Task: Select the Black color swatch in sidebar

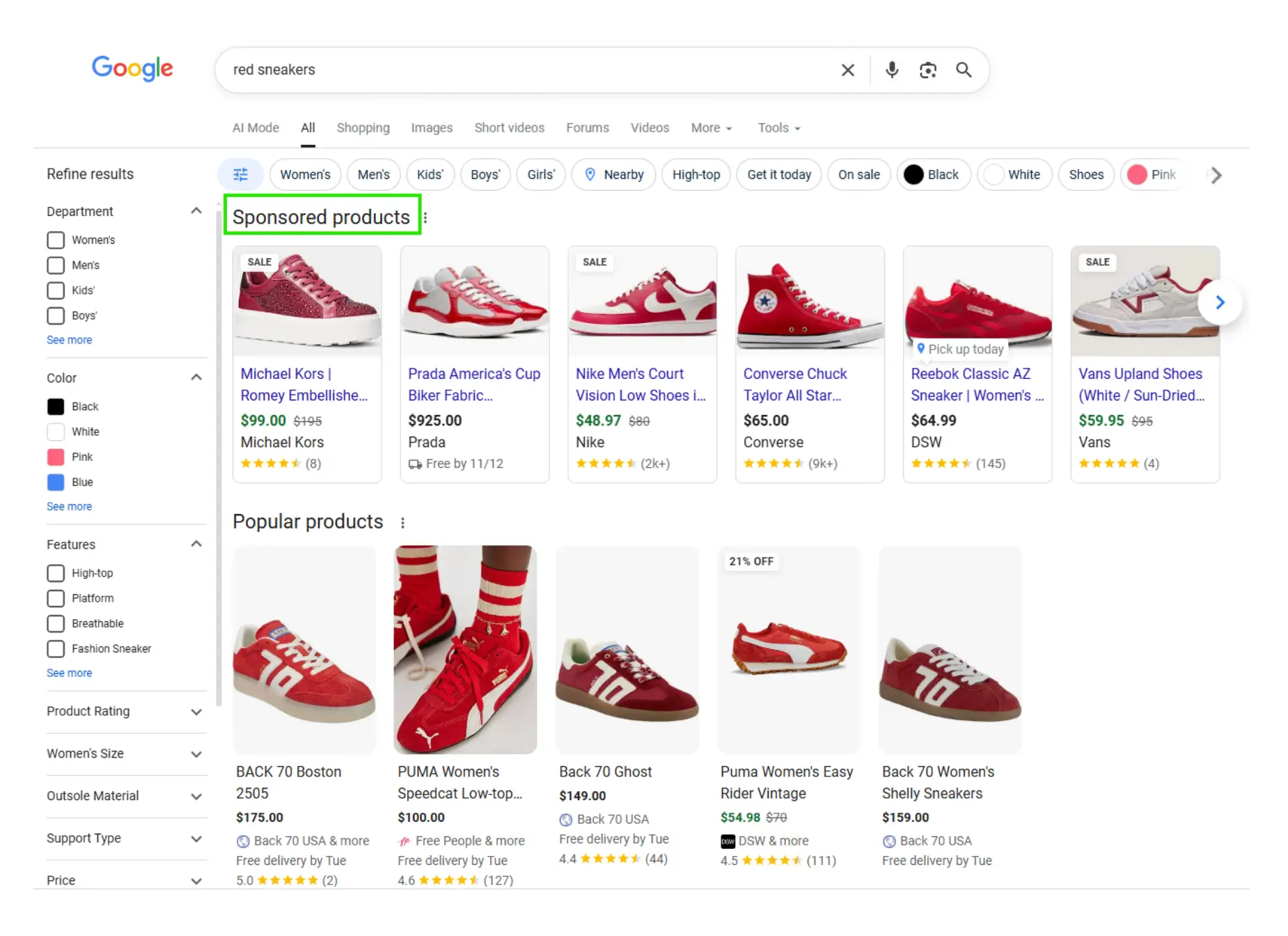Action: coord(56,407)
